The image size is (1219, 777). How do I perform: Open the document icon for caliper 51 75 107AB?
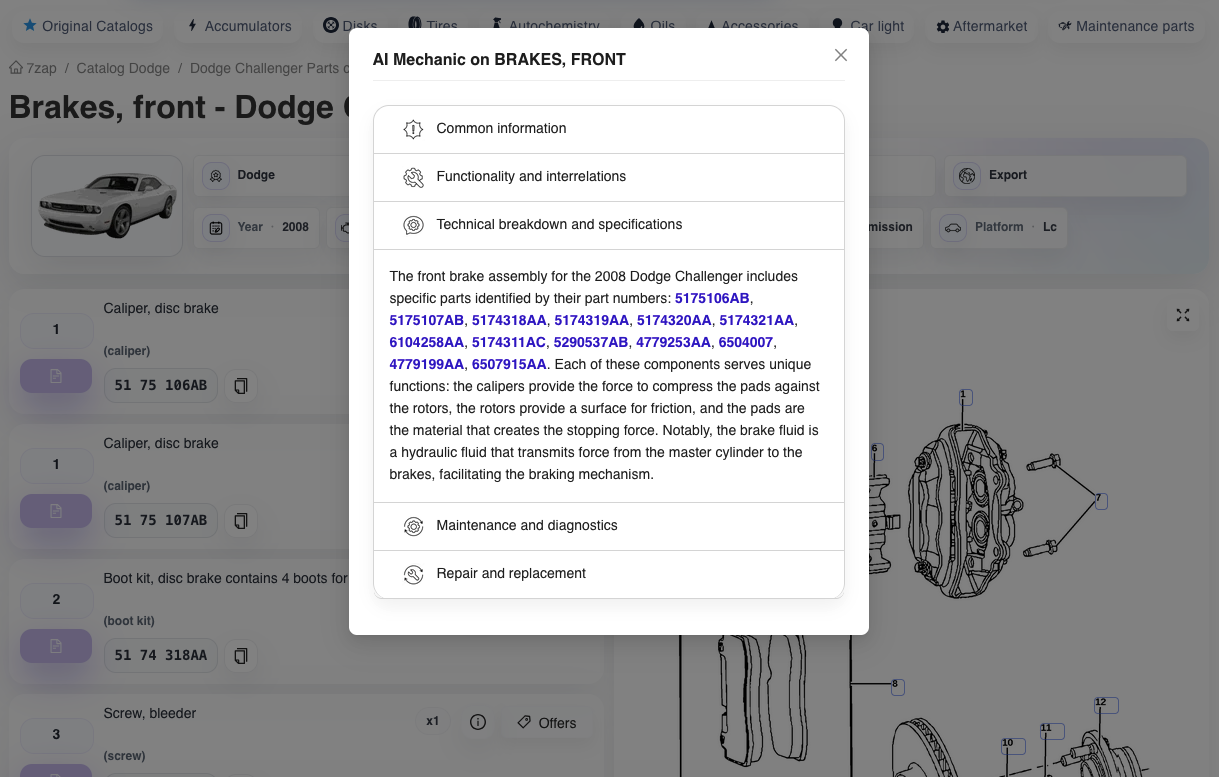55,510
